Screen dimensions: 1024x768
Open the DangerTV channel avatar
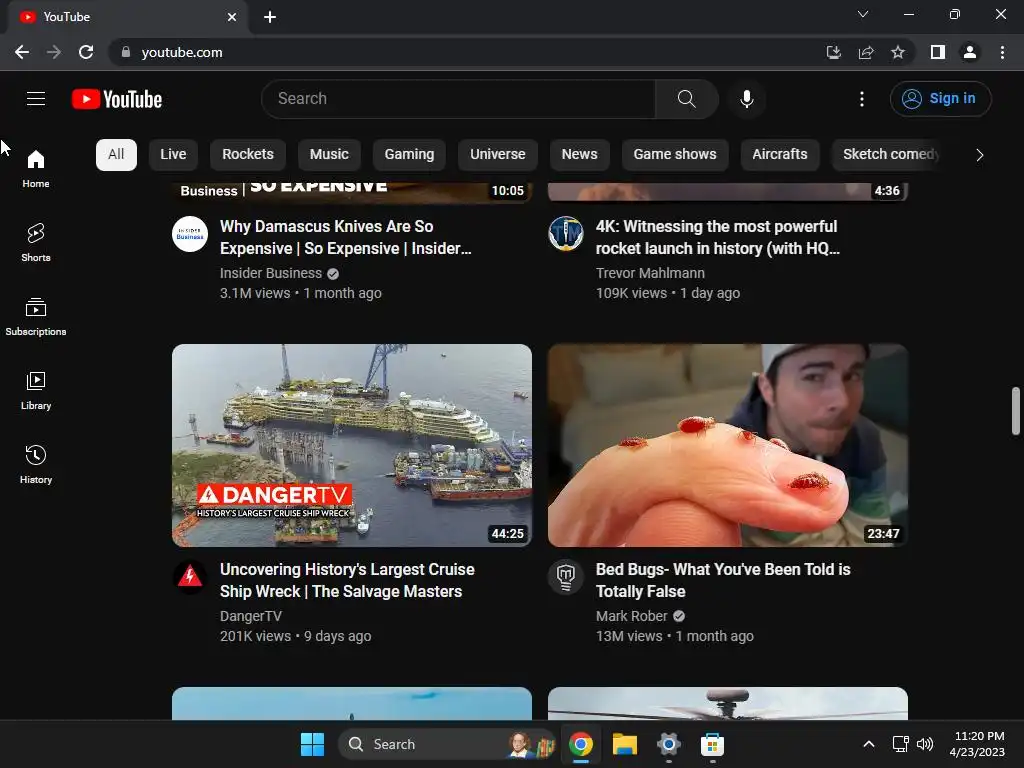click(x=190, y=577)
